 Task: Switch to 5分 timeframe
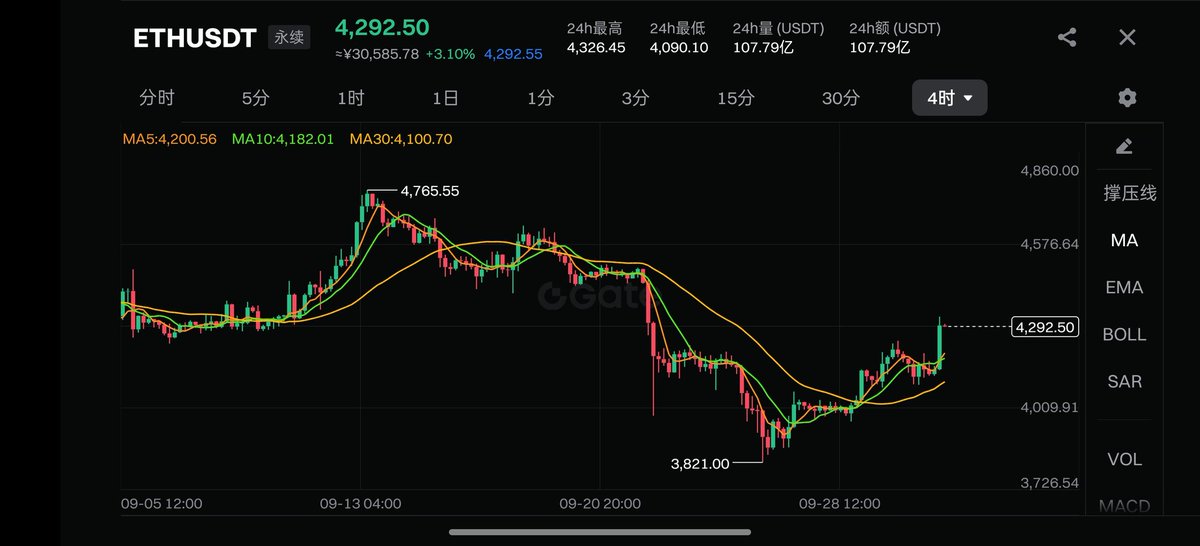(255, 98)
